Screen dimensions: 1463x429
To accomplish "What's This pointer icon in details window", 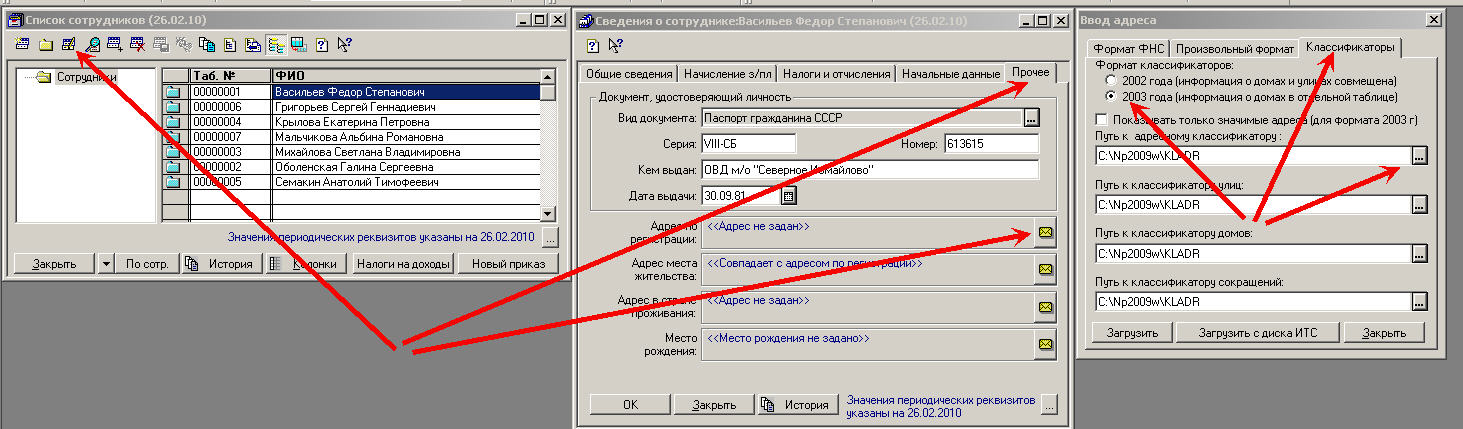I will 615,44.
